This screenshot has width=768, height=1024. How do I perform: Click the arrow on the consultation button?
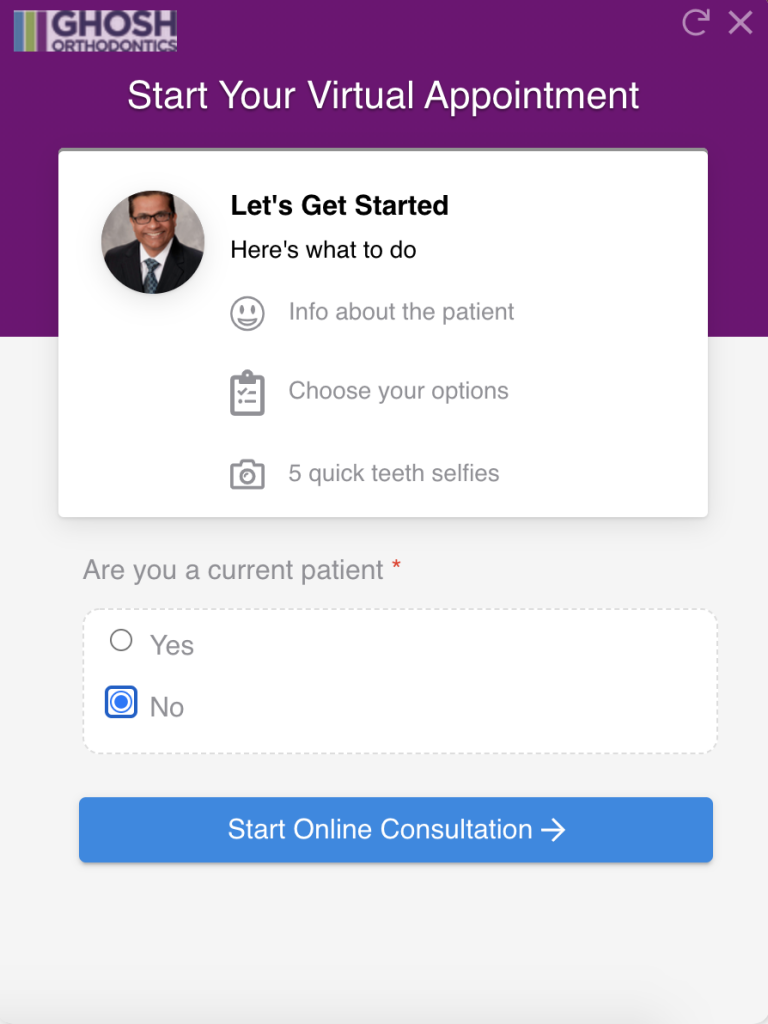point(553,830)
